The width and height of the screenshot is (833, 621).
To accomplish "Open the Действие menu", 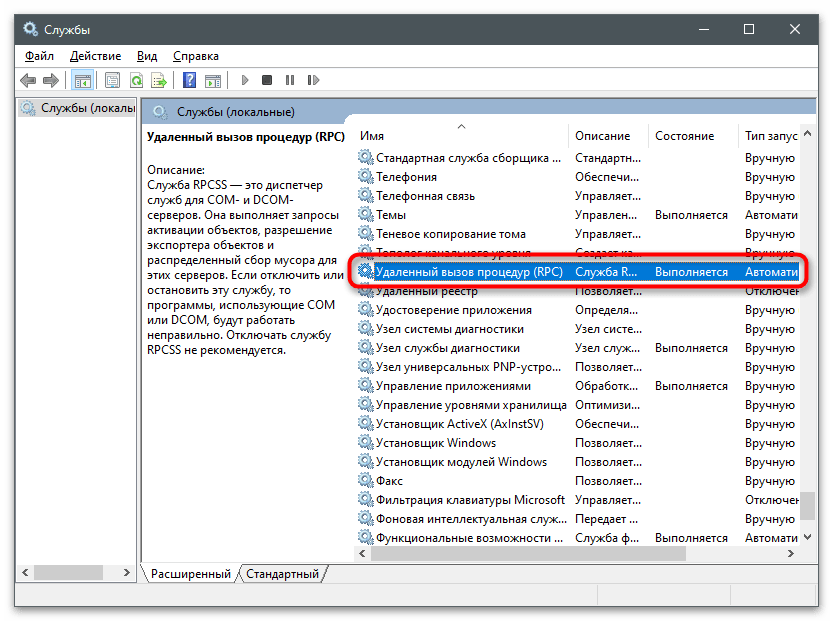I will (x=97, y=56).
